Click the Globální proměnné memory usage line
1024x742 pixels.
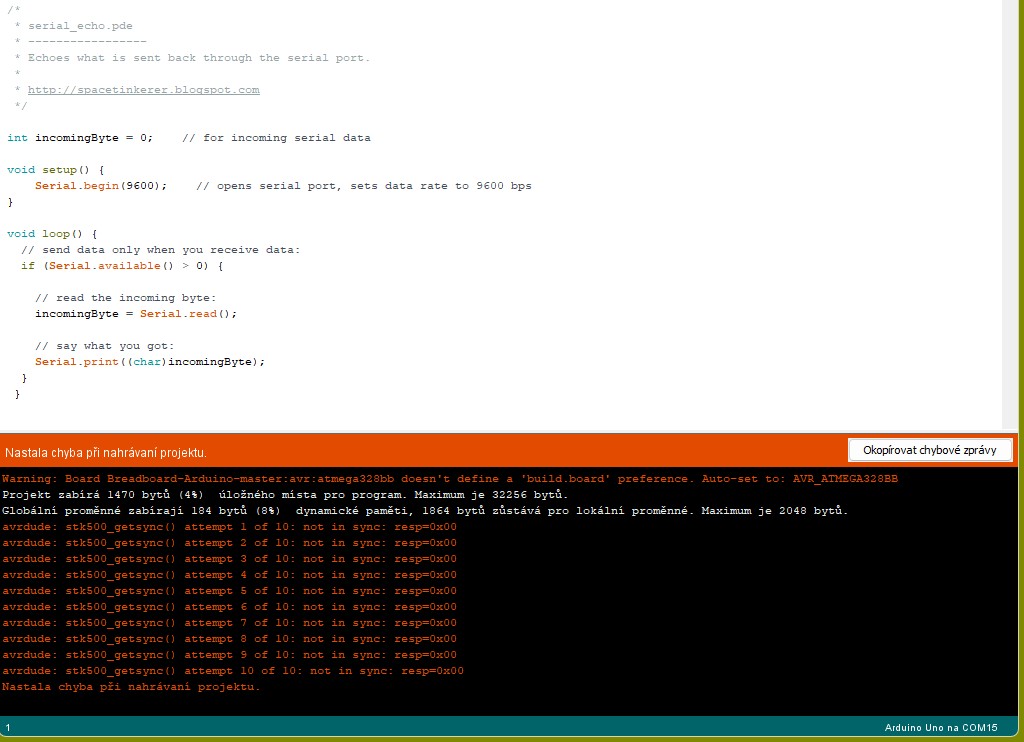pos(425,511)
